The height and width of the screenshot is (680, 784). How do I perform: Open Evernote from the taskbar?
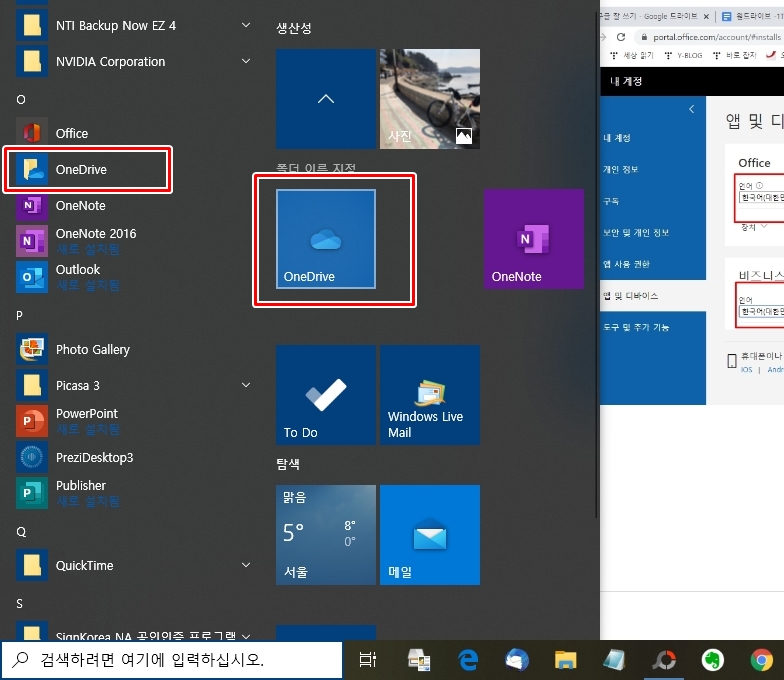[712, 660]
